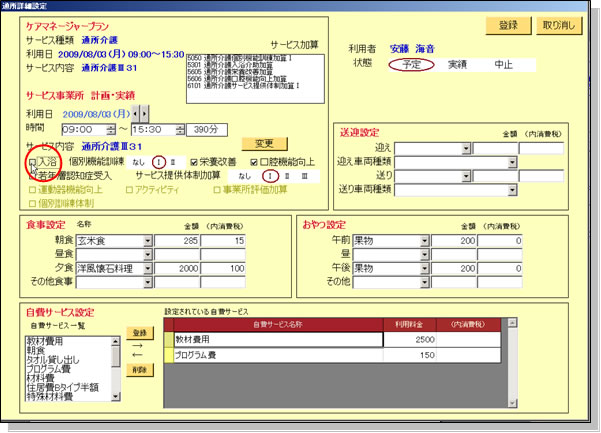Open the 迎え dropdown
The height and width of the screenshot is (433, 601).
point(466,149)
